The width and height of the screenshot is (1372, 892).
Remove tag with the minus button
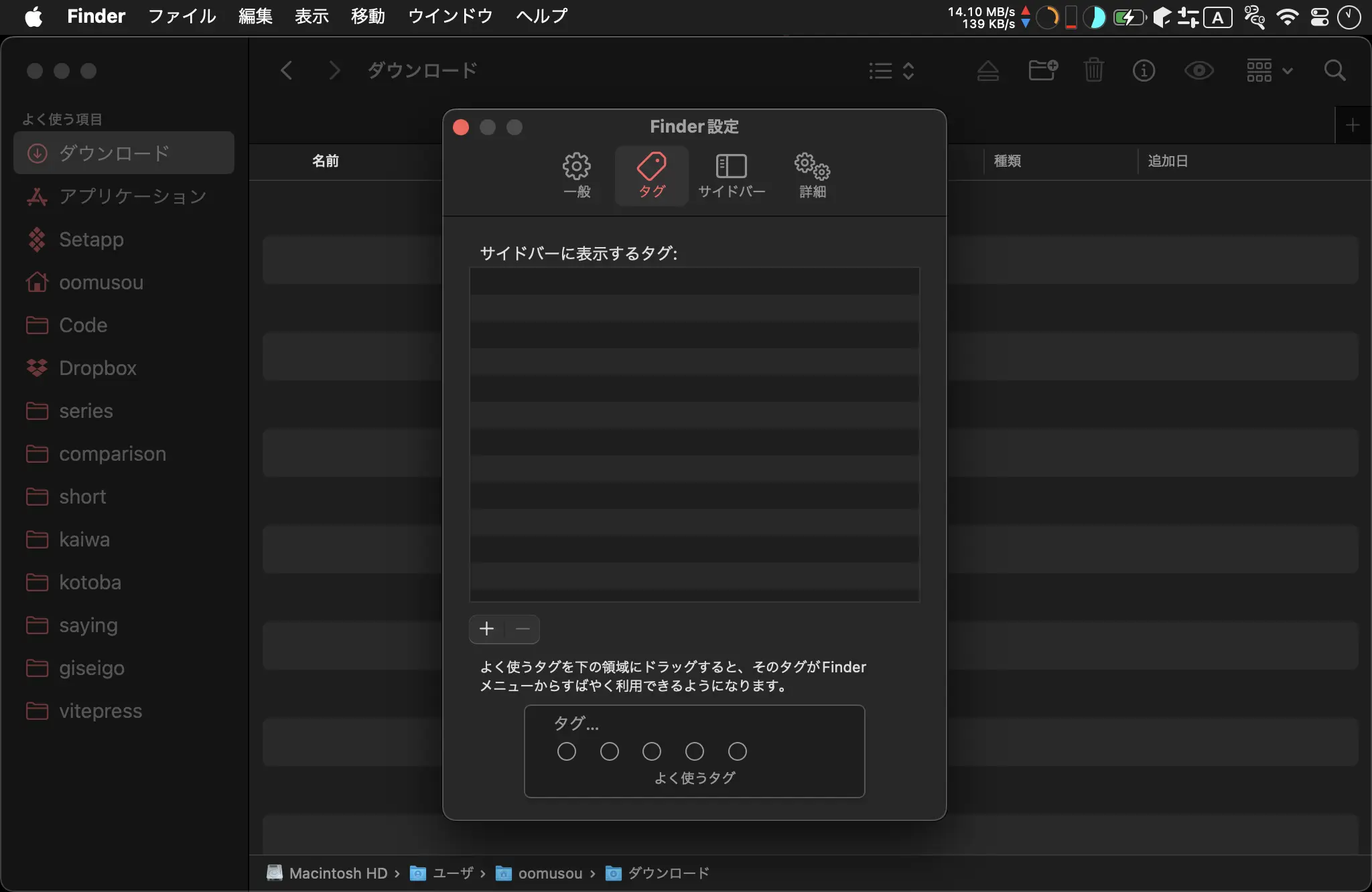pyautogui.click(x=523, y=629)
